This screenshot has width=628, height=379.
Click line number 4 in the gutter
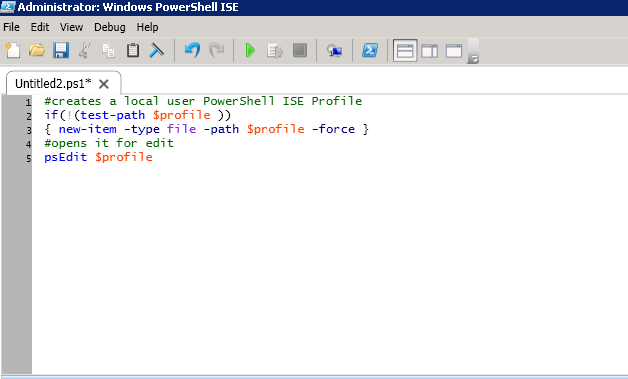28,144
